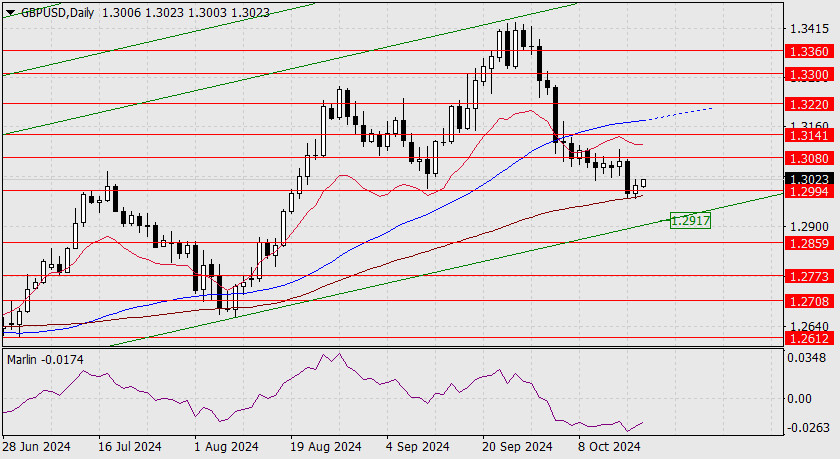The width and height of the screenshot is (840, 459).
Task: Click the dotted blue moving average projection
Action: [681, 114]
